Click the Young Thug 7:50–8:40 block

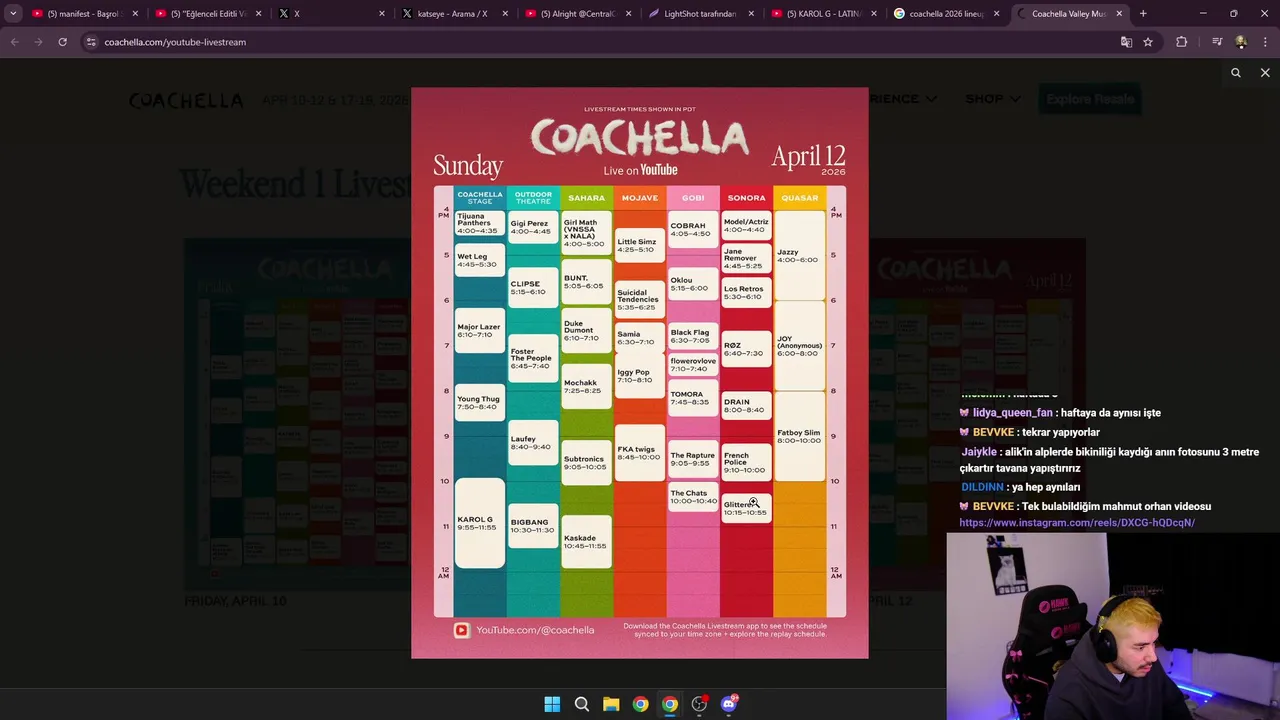point(480,402)
